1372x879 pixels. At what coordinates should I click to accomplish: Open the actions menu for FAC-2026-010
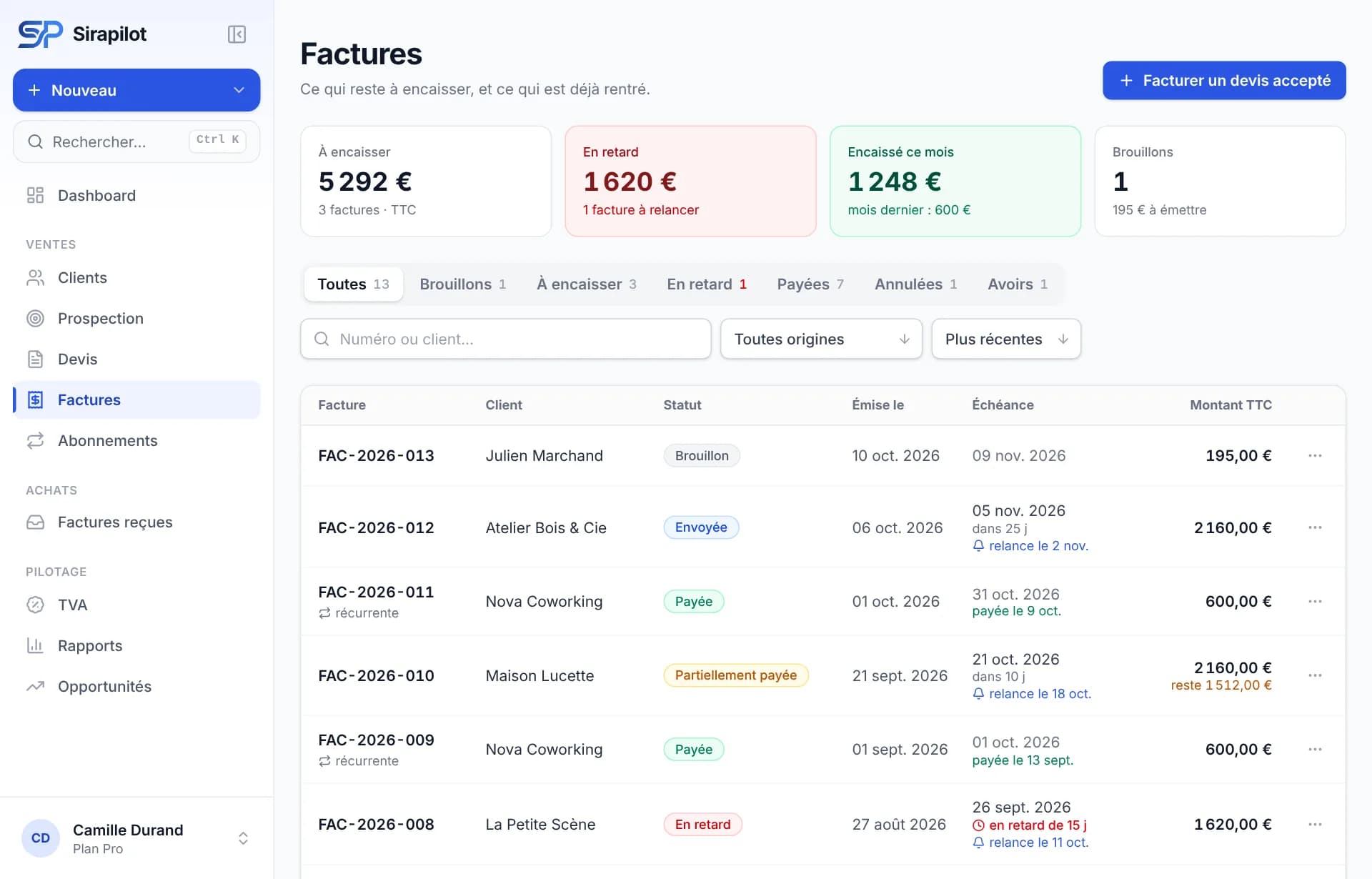pyautogui.click(x=1315, y=675)
